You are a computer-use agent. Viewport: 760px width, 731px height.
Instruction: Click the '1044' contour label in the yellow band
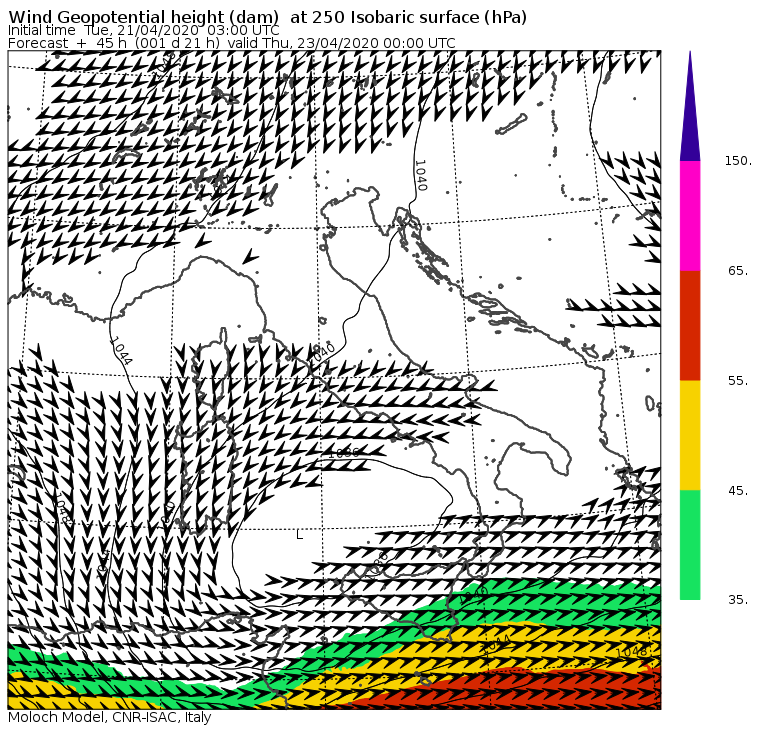click(495, 644)
